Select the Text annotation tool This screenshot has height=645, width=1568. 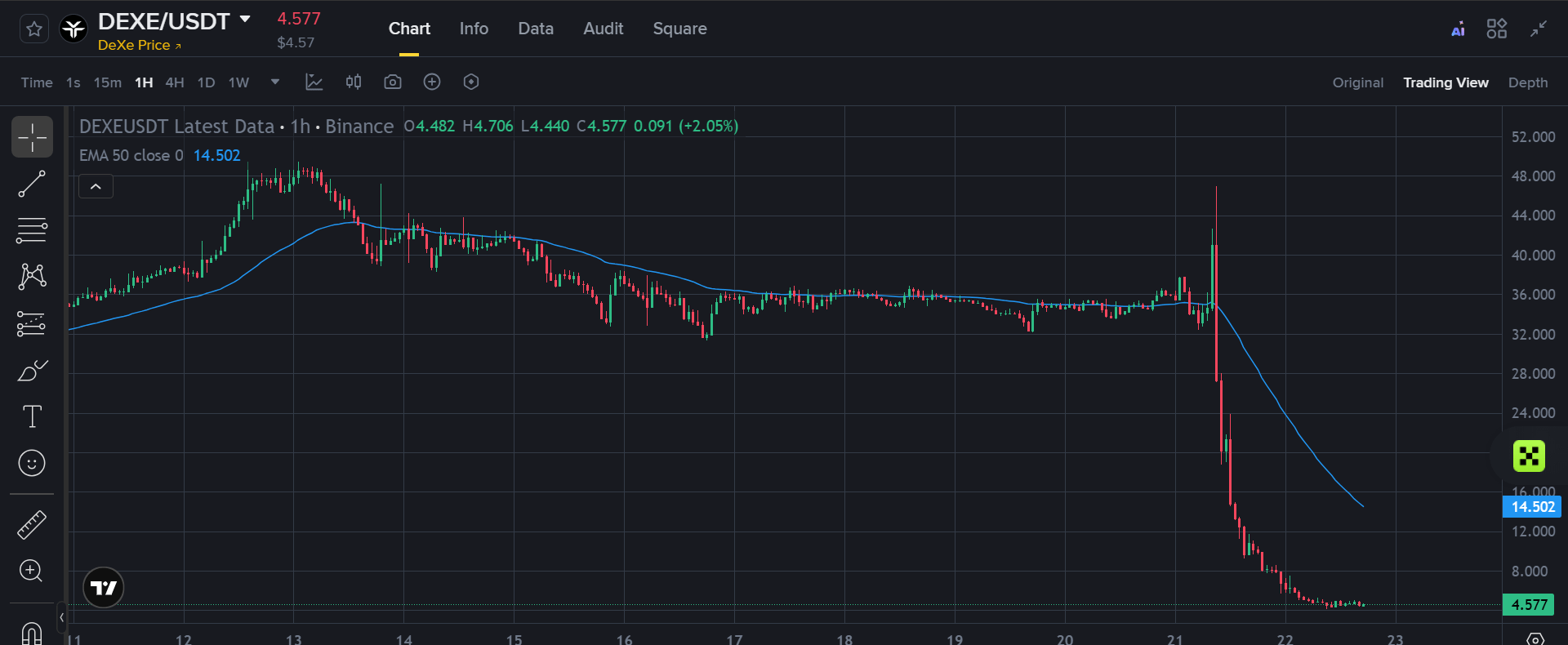click(32, 416)
